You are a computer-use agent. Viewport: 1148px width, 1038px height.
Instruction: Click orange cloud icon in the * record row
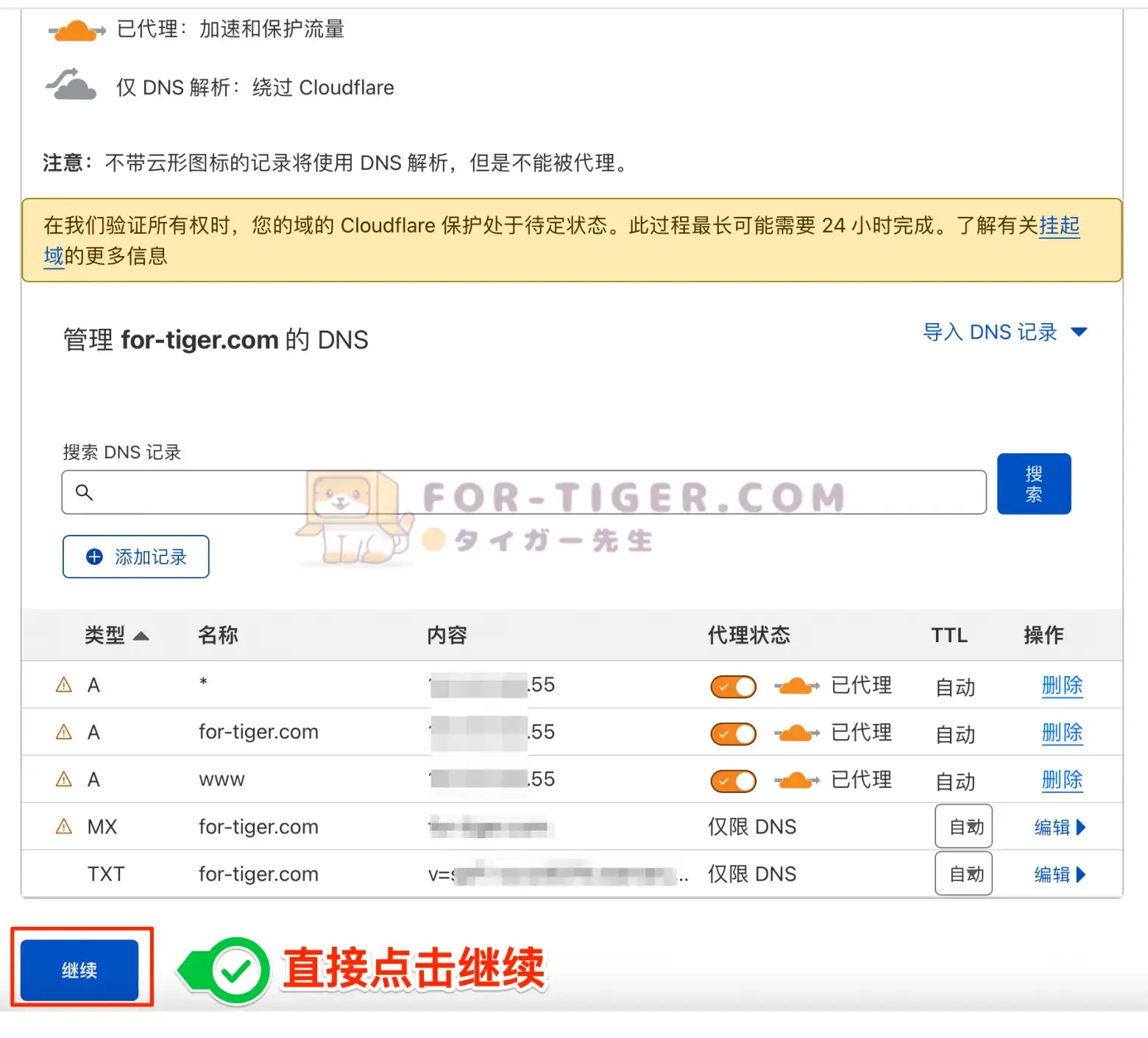(x=796, y=686)
